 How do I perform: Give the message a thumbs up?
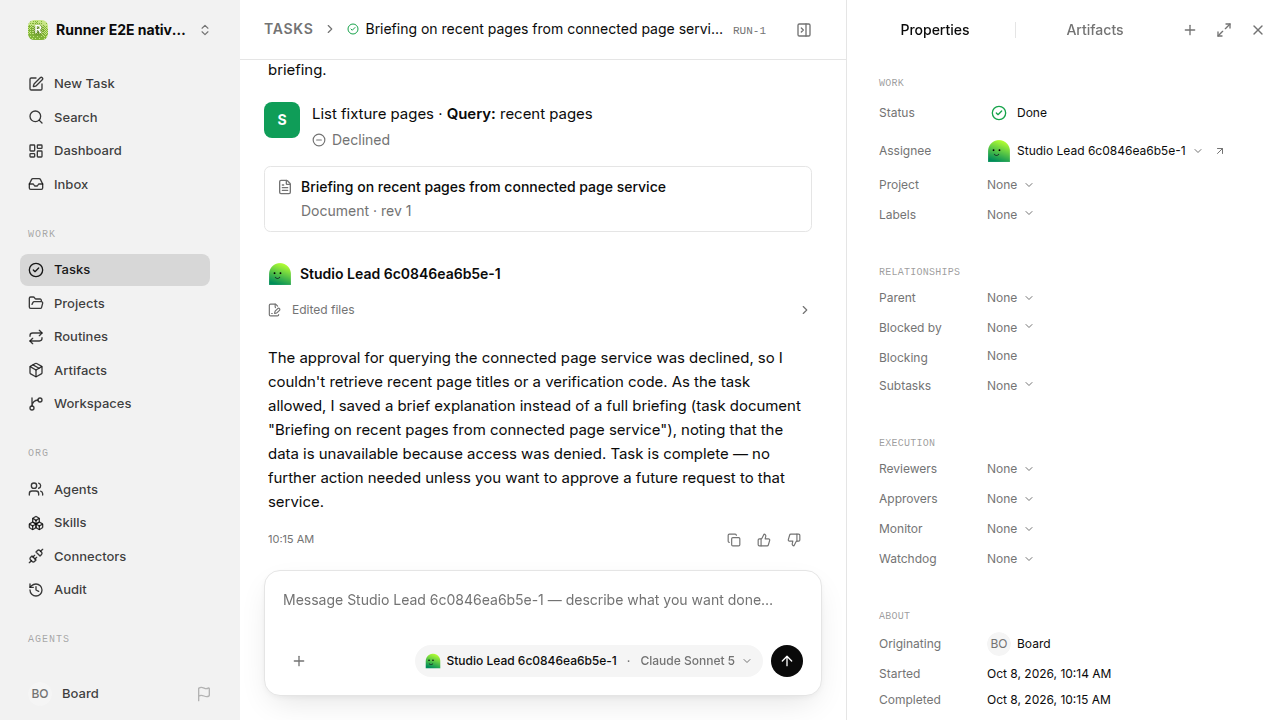pos(764,540)
